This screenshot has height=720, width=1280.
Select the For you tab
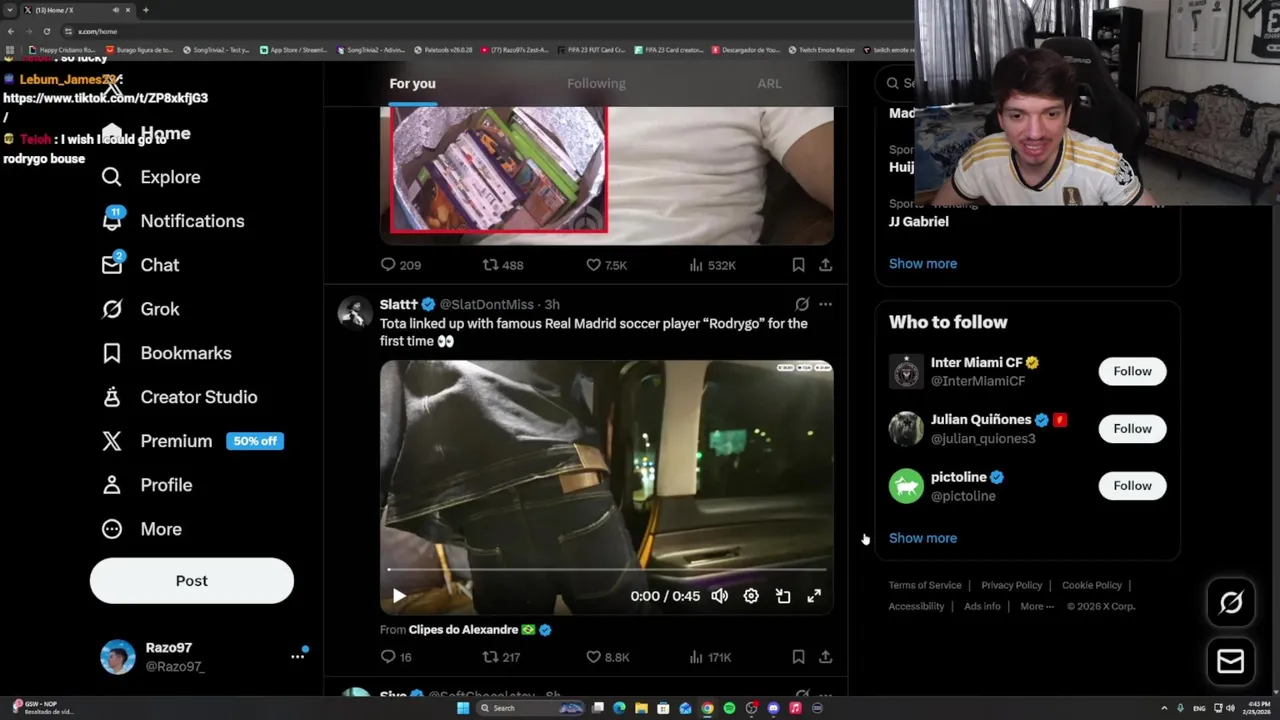point(412,83)
